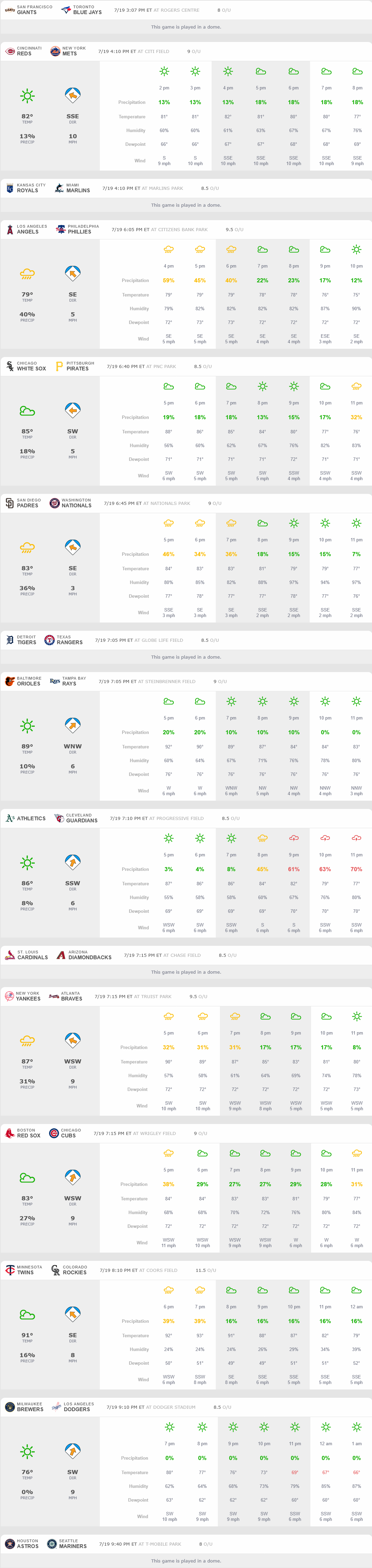The image size is (372, 1568).
Task: Click the dome notice under Tigers–Rangers
Action: click(x=186, y=657)
